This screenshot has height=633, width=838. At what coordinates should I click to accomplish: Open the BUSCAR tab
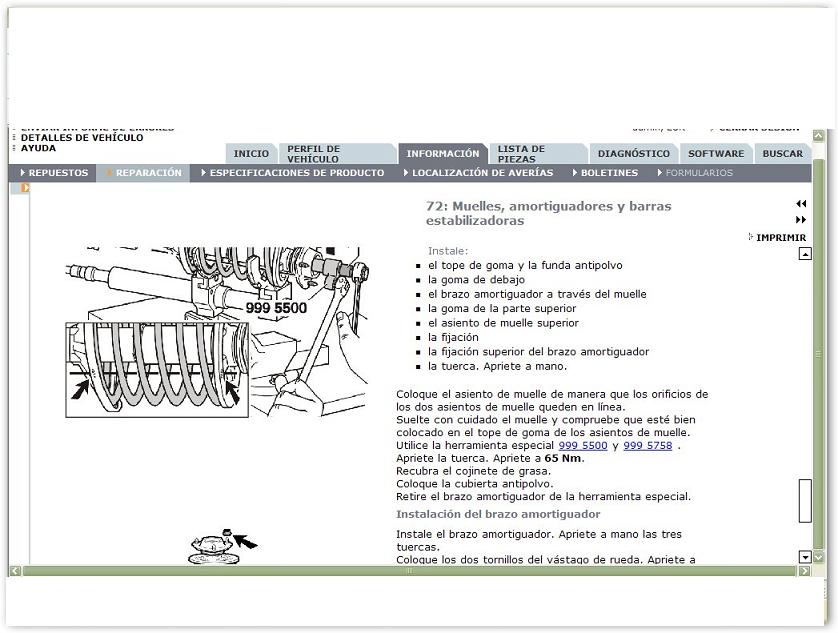click(782, 153)
